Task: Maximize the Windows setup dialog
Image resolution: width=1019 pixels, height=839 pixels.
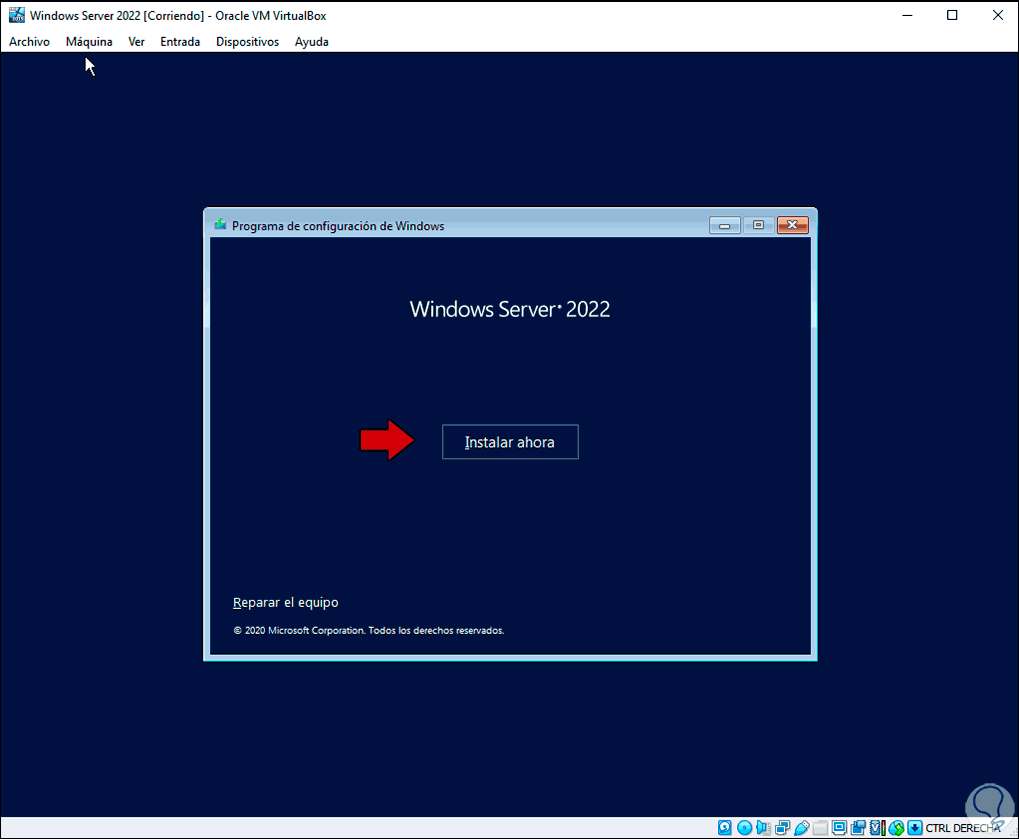Action: (x=758, y=225)
